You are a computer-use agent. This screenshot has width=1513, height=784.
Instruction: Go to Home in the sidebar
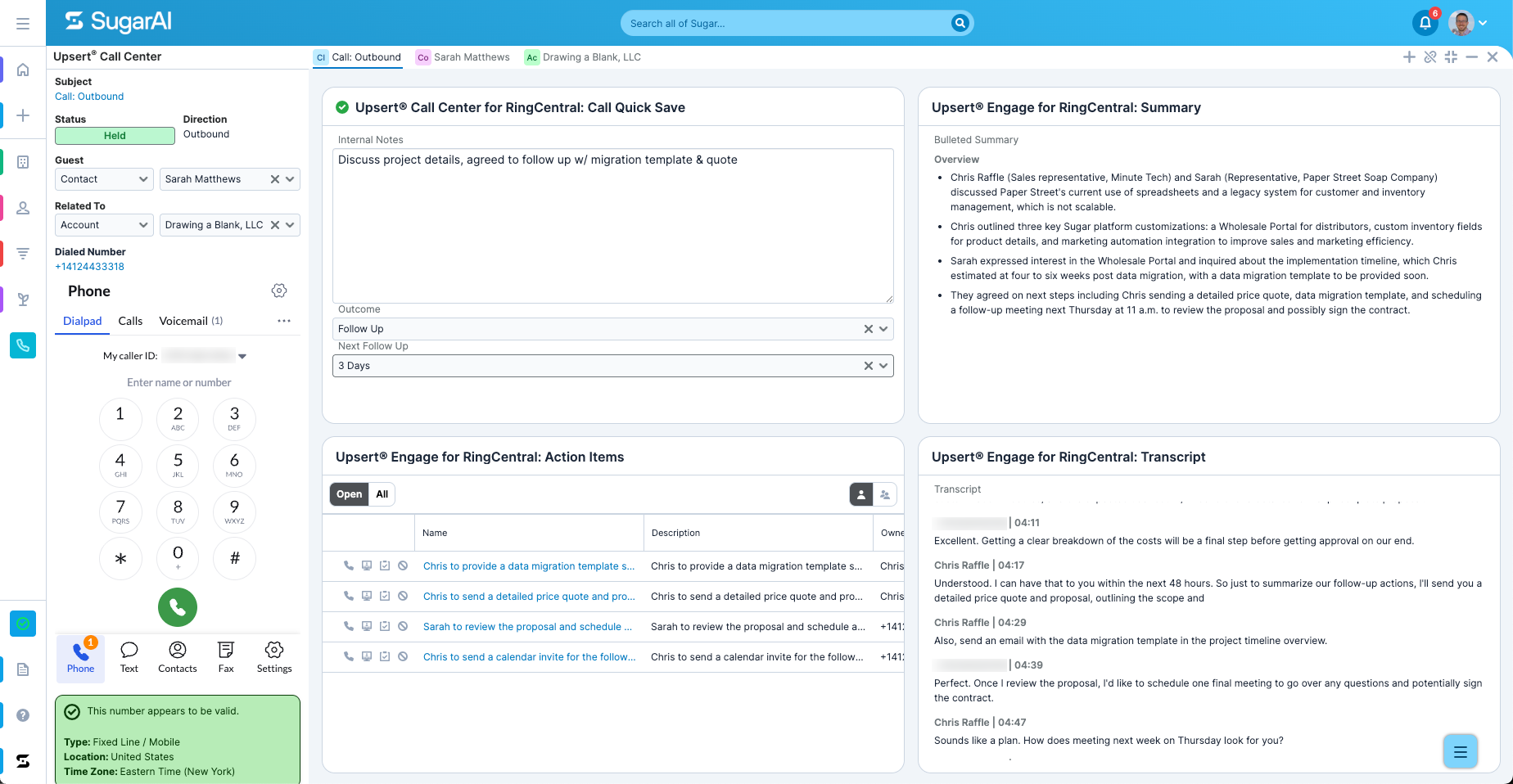point(23,70)
